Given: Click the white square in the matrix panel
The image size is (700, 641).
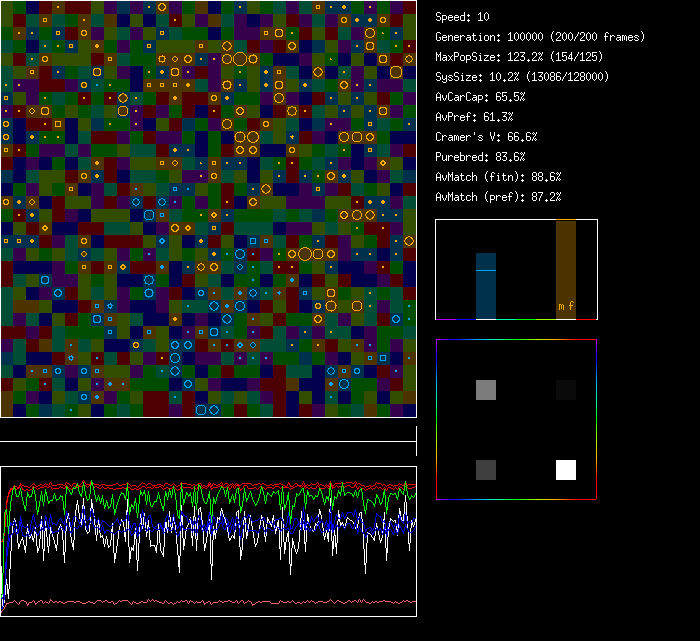Looking at the screenshot, I should (x=566, y=470).
